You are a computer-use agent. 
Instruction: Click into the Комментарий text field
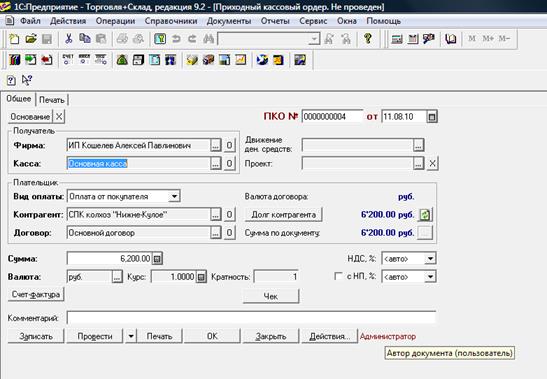[x=251, y=318]
